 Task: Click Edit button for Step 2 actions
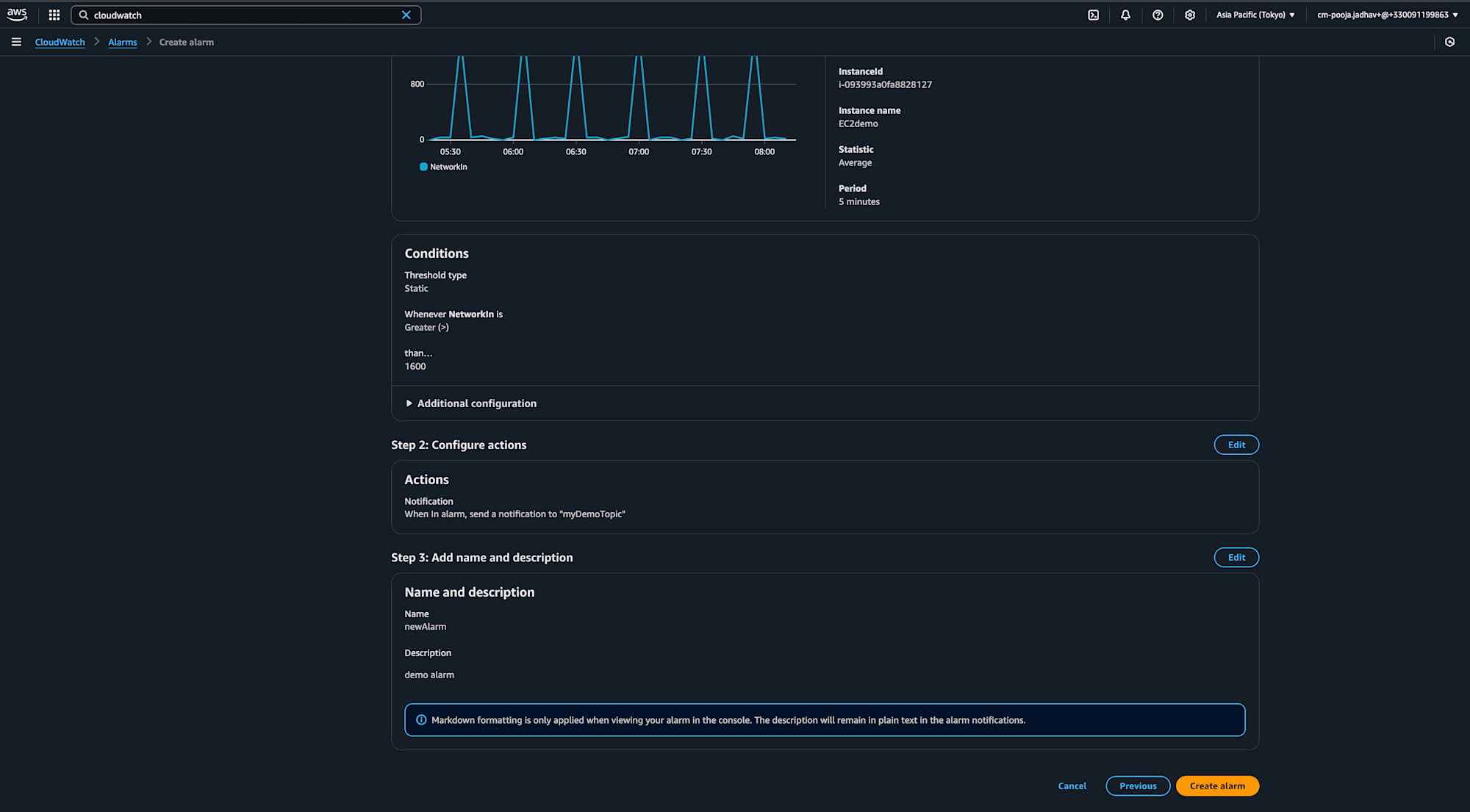(1236, 444)
